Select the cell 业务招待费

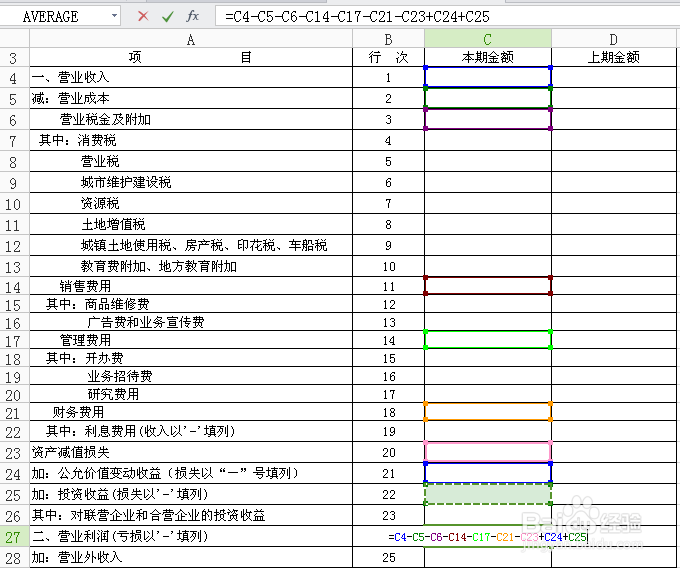tap(191, 376)
